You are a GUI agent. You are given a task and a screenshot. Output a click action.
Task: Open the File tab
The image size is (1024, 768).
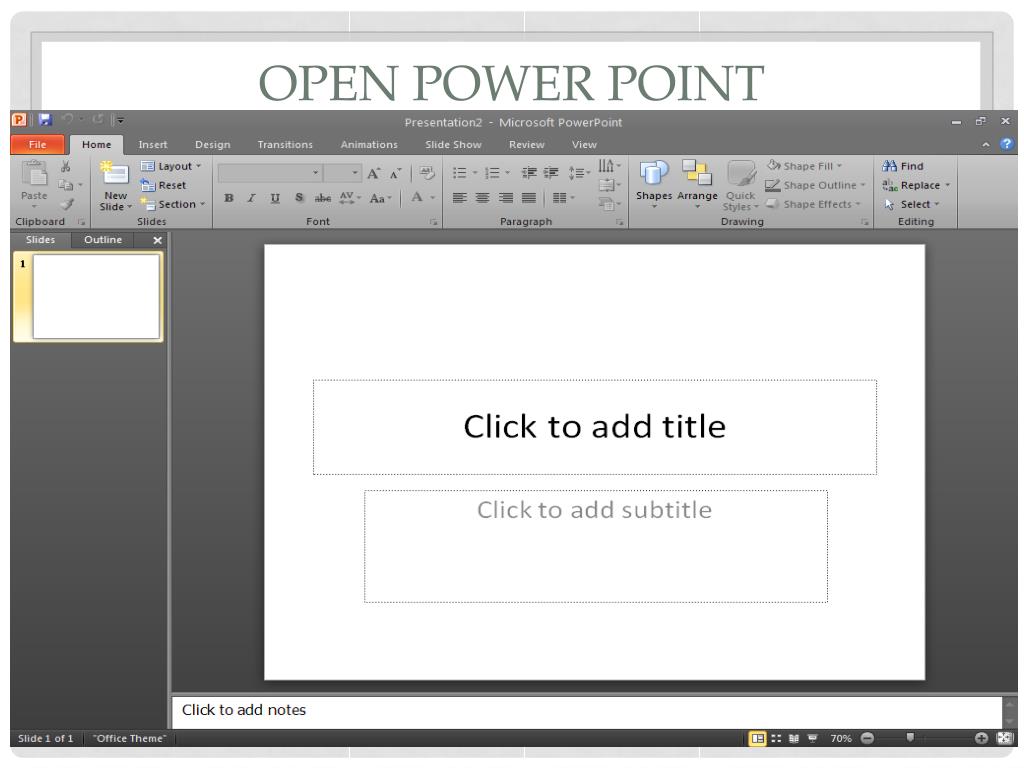(x=38, y=144)
